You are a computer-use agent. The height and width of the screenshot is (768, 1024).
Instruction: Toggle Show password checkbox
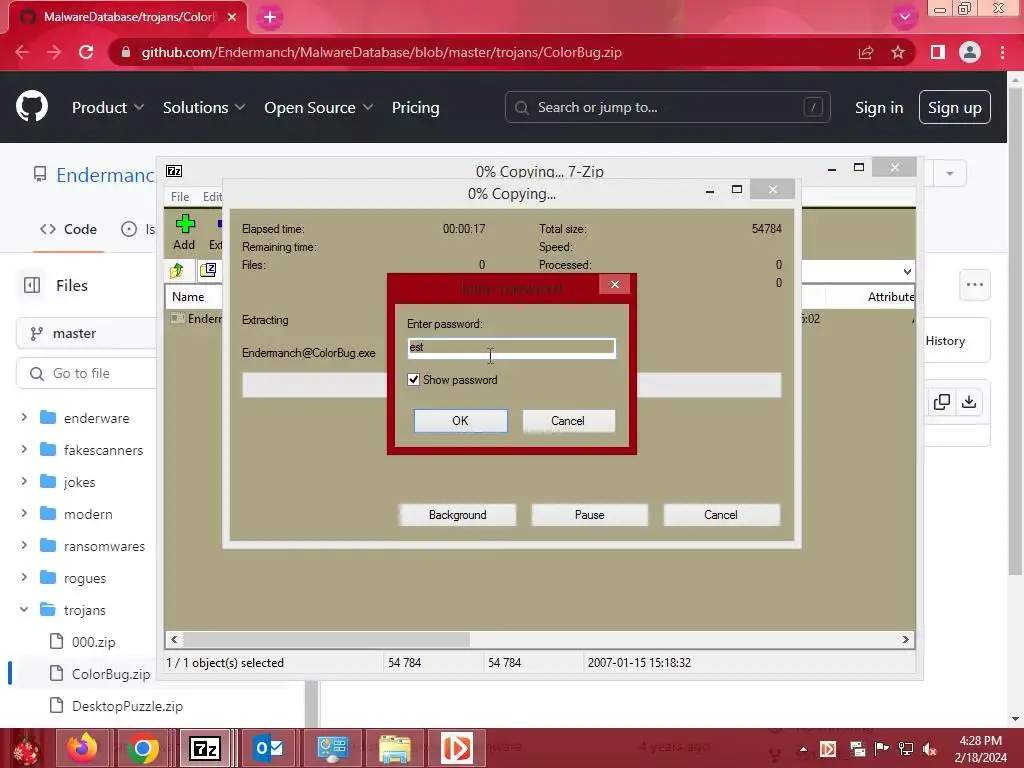(413, 379)
